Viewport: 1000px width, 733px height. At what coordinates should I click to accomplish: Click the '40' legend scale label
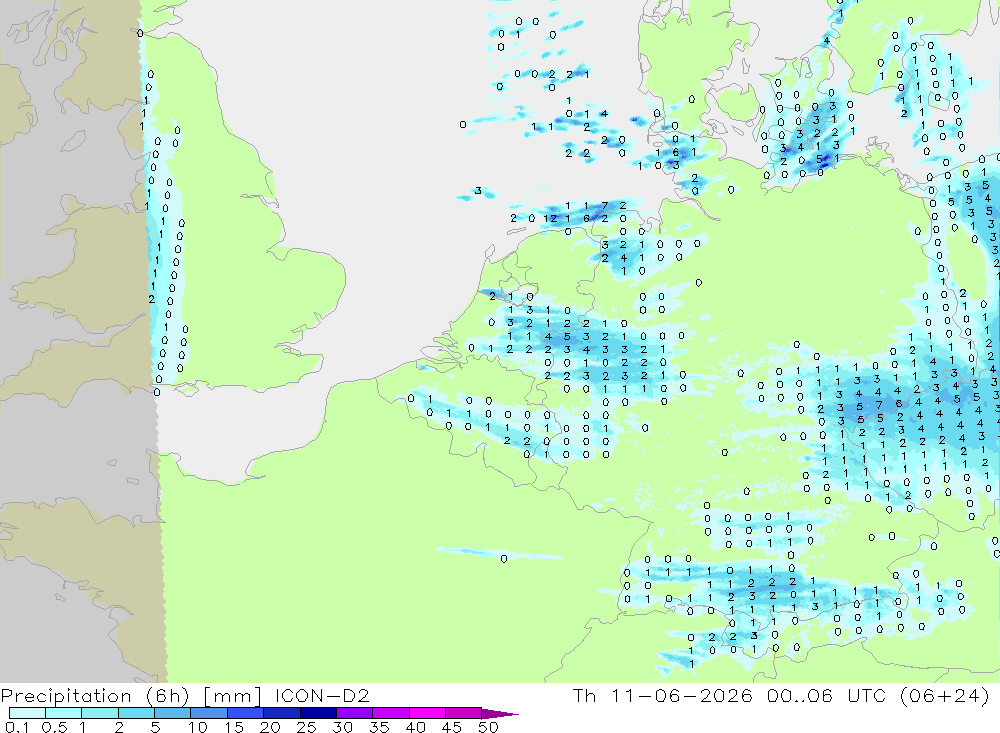[x=416, y=727]
